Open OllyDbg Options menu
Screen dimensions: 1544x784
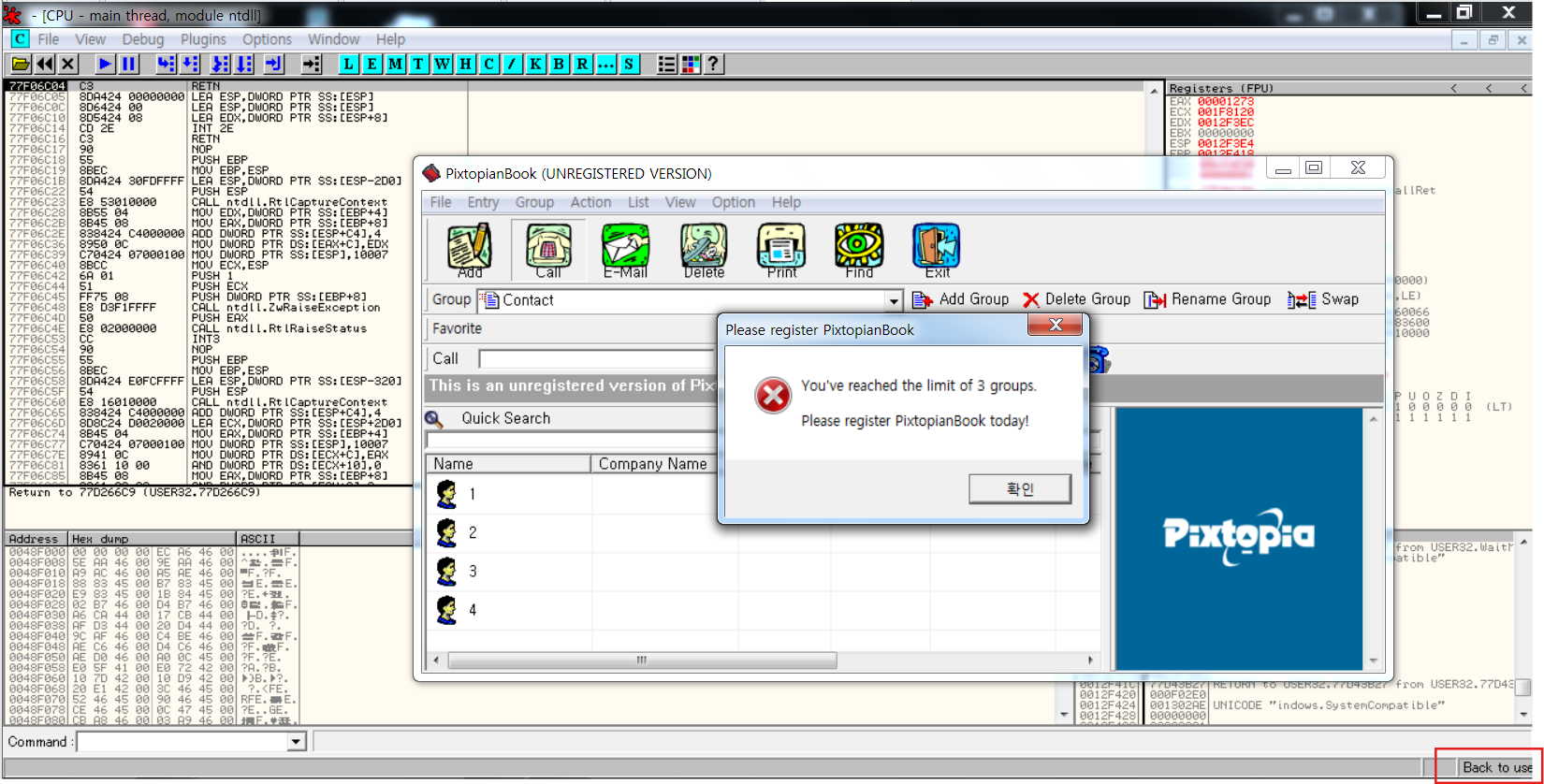pyautogui.click(x=267, y=39)
